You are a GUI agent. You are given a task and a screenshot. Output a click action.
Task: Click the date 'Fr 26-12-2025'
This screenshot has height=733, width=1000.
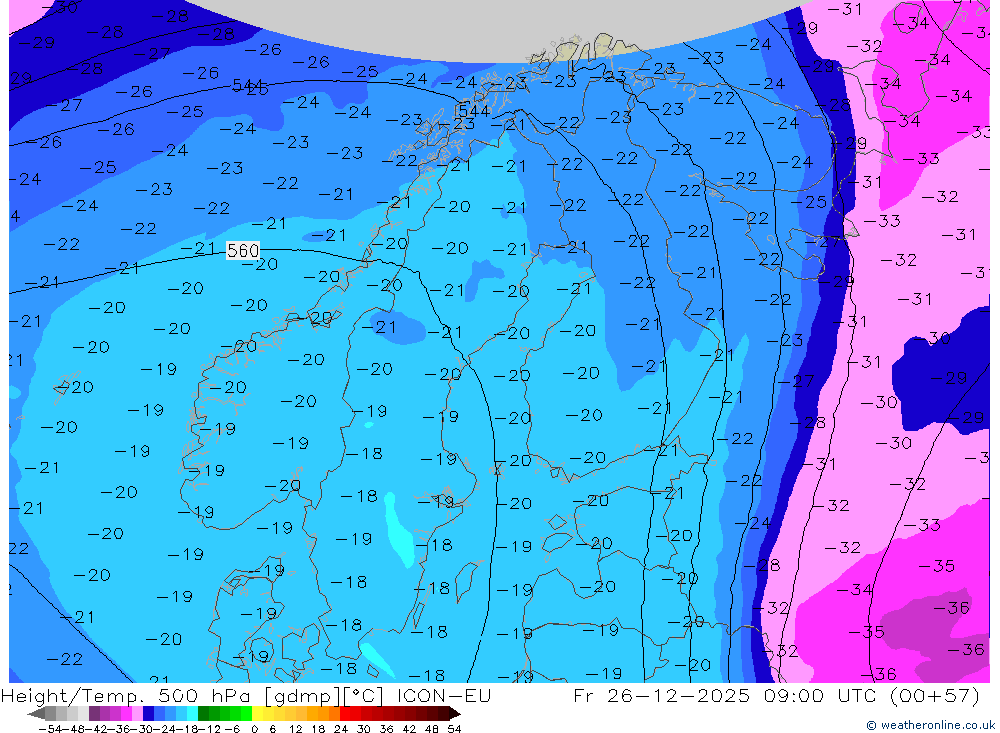[x=661, y=695]
